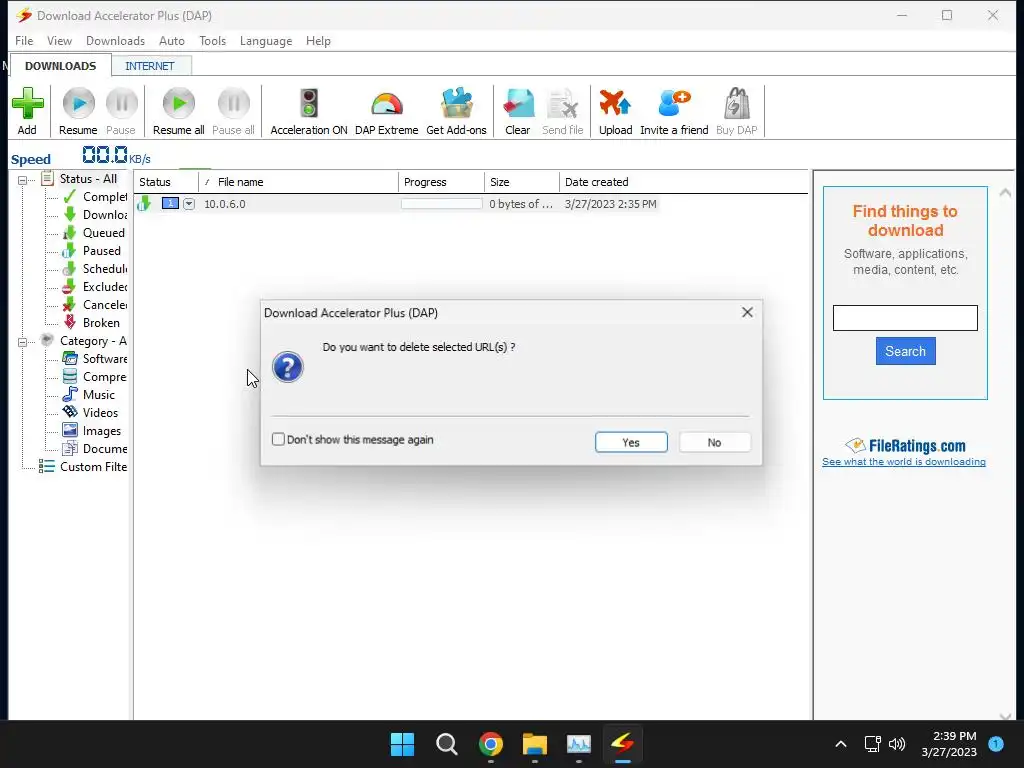Screen dimensions: 1024x768
Task: Open the Auto menu
Action: (172, 40)
